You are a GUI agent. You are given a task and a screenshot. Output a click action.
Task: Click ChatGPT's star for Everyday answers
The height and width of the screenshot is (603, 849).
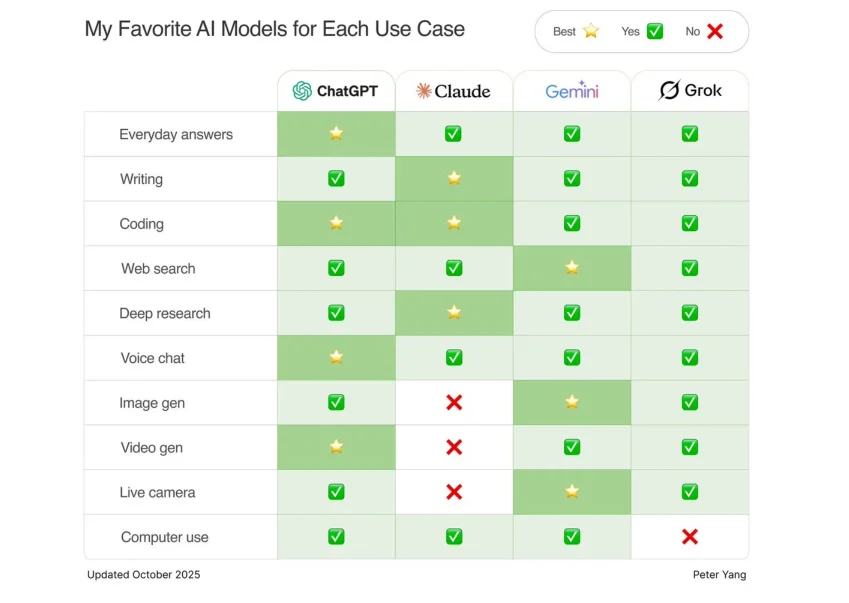(x=336, y=133)
